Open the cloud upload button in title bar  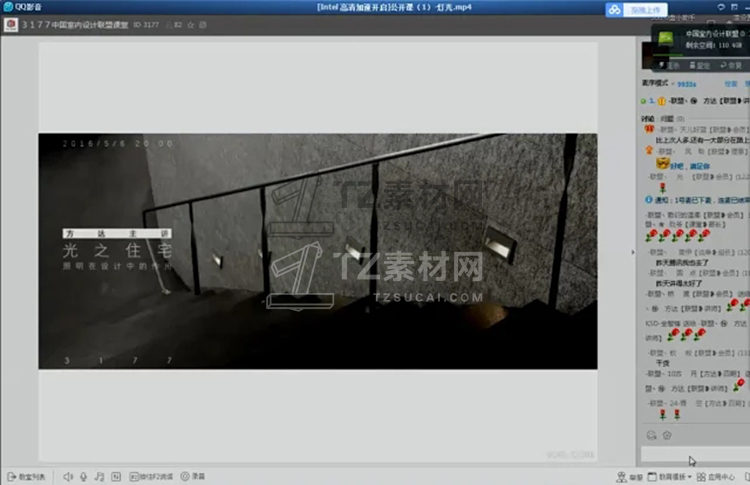645,10
